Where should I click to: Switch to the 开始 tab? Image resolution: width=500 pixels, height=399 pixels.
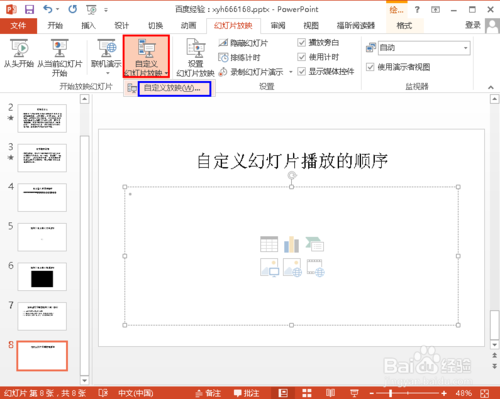coord(55,25)
